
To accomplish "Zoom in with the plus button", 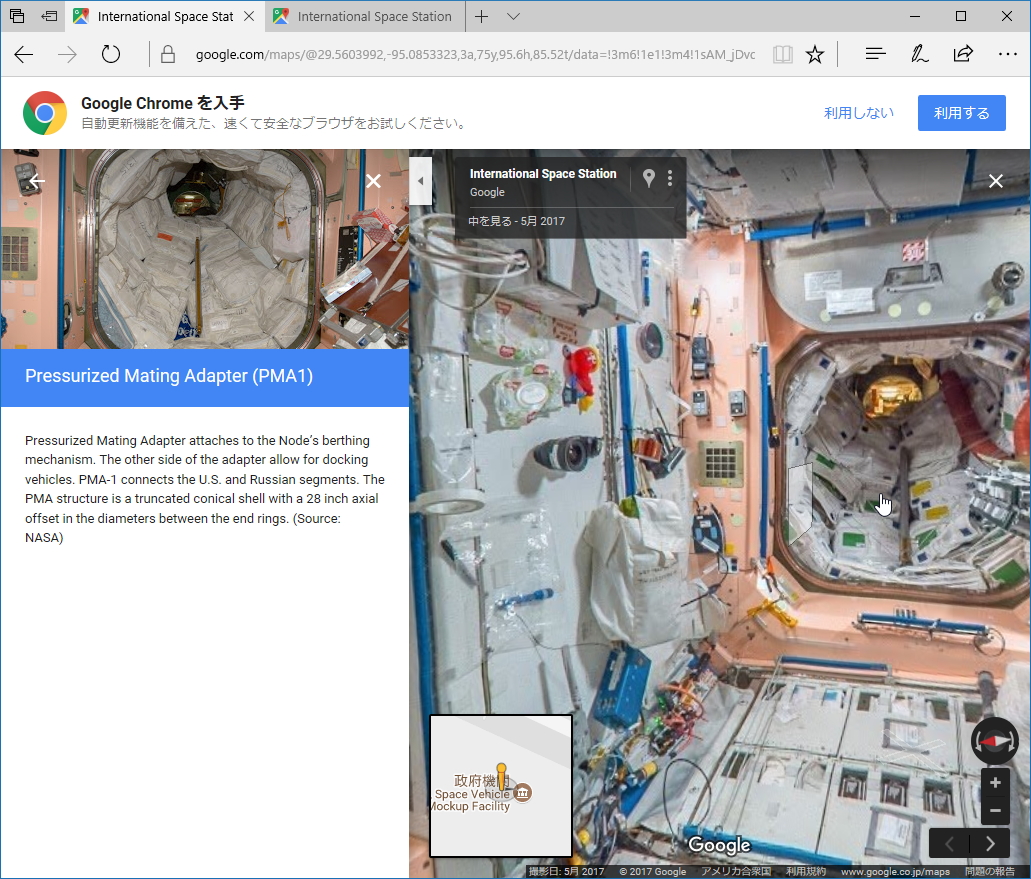I will (995, 782).
